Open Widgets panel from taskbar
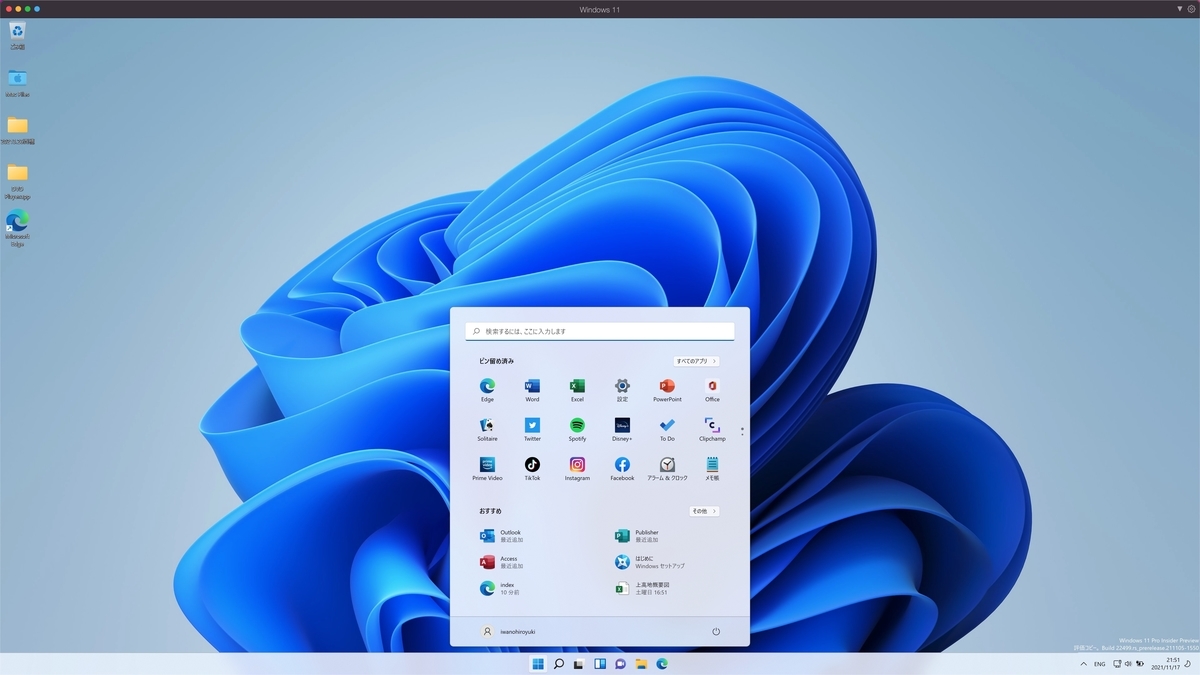 click(x=600, y=664)
